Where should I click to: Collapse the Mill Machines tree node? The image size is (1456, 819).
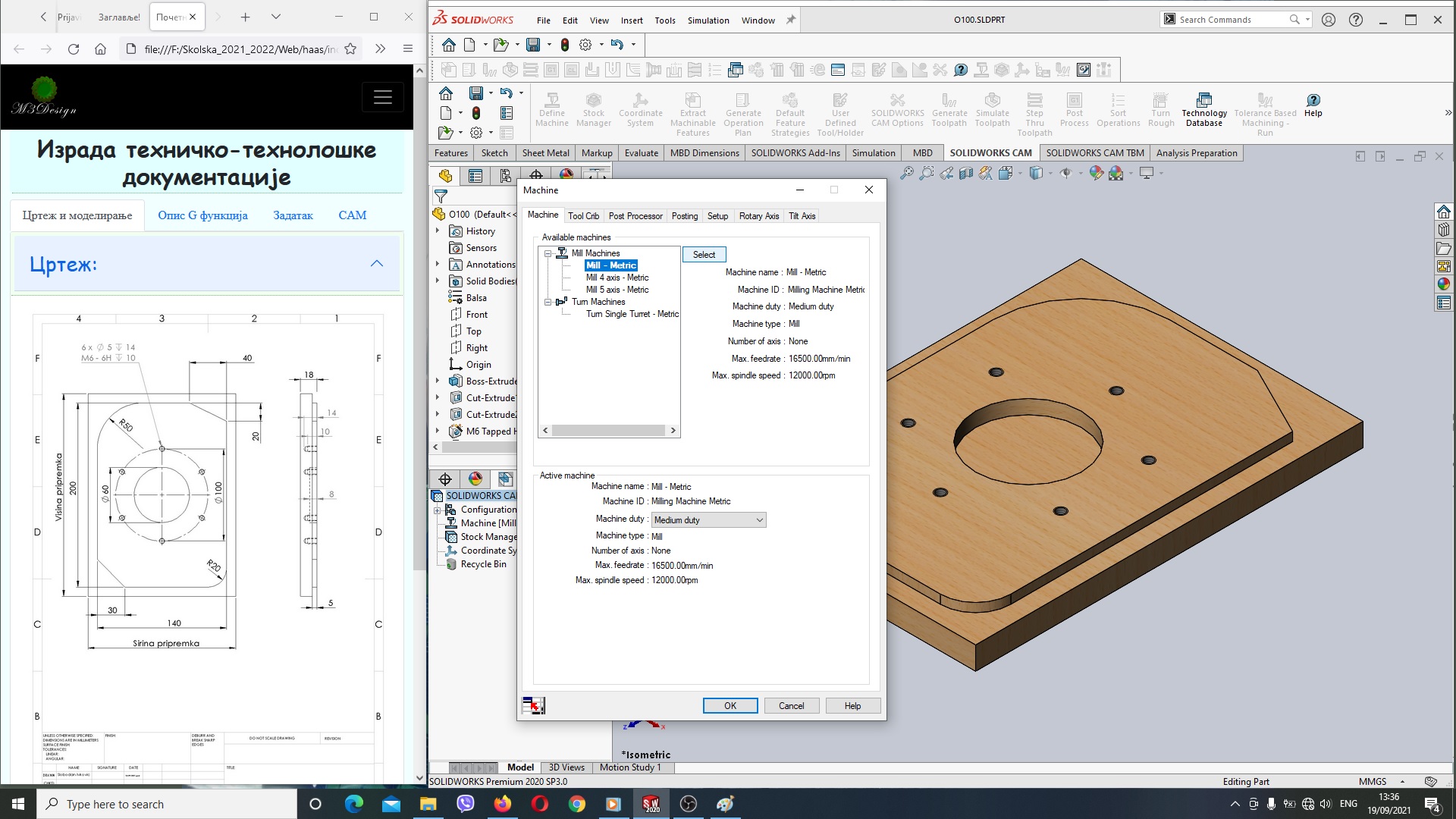coord(548,253)
